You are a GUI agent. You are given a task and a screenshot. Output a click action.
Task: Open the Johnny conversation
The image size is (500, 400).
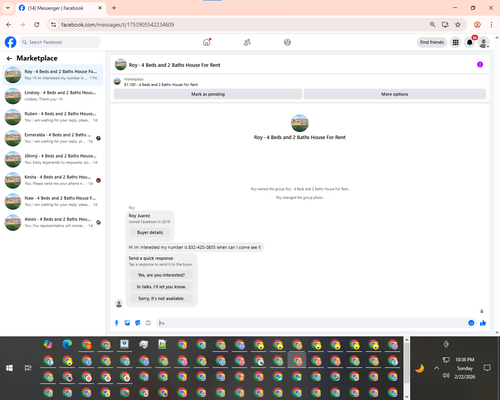coord(53,159)
